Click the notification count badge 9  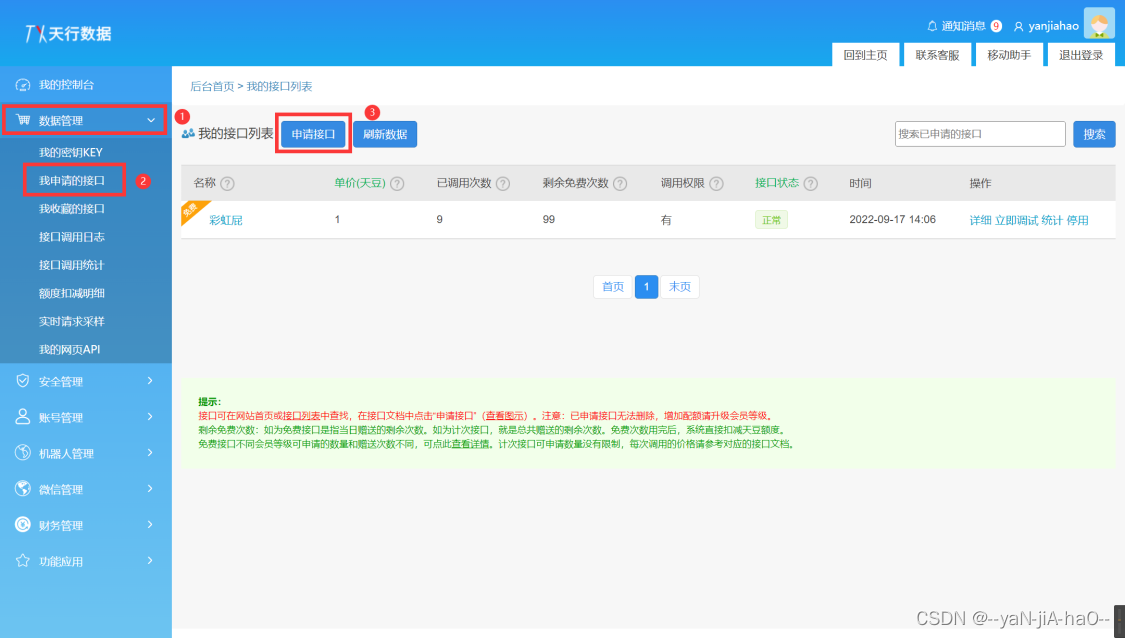(996, 26)
